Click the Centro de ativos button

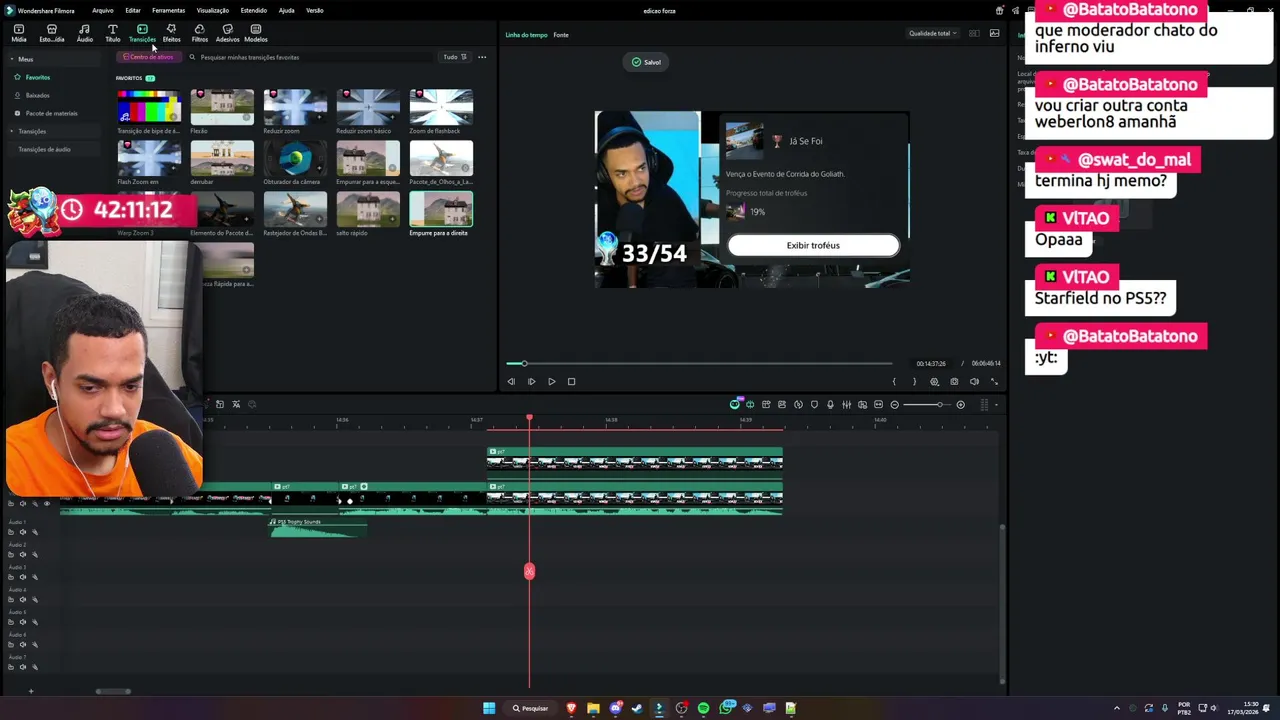[x=148, y=57]
